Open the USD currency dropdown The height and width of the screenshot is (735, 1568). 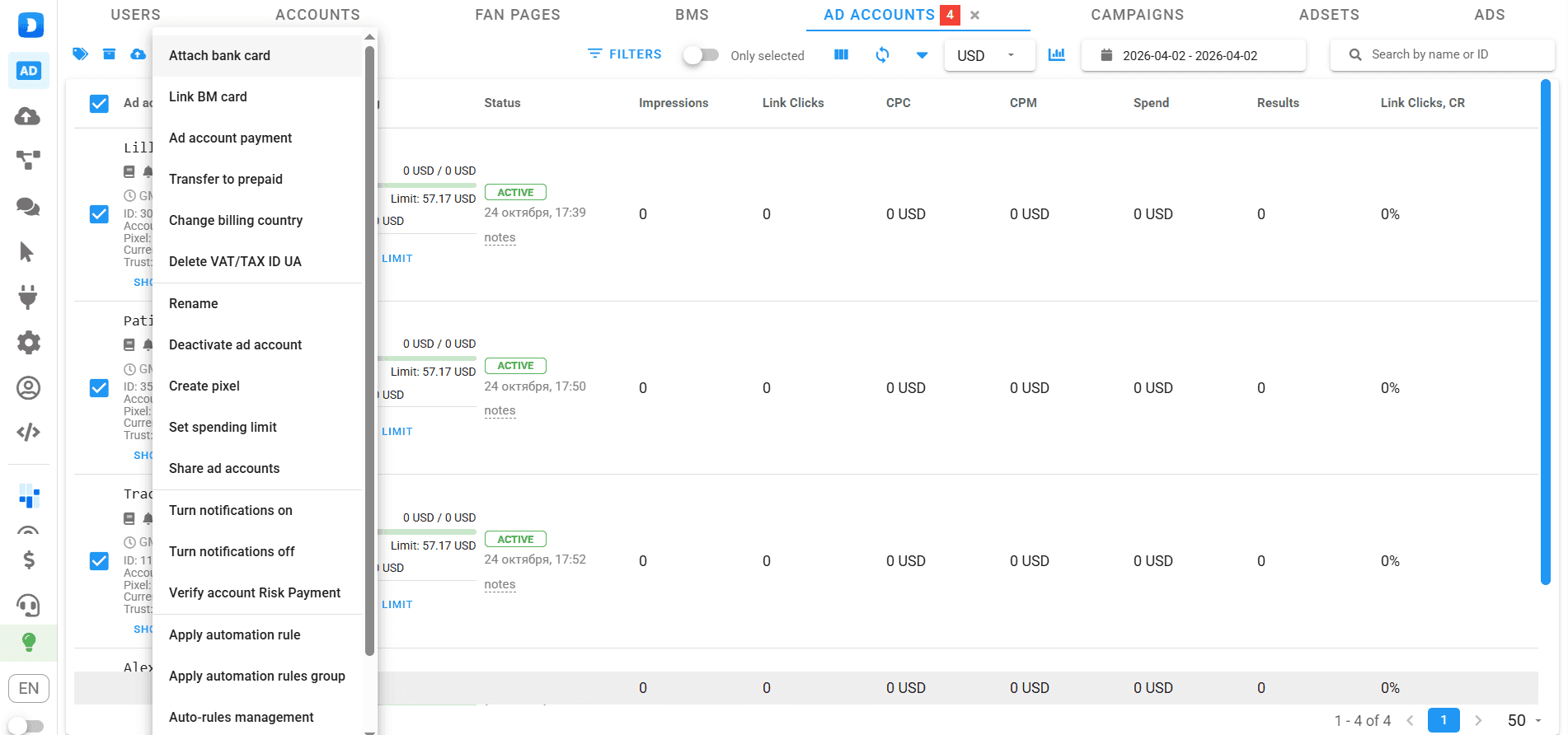pos(988,55)
